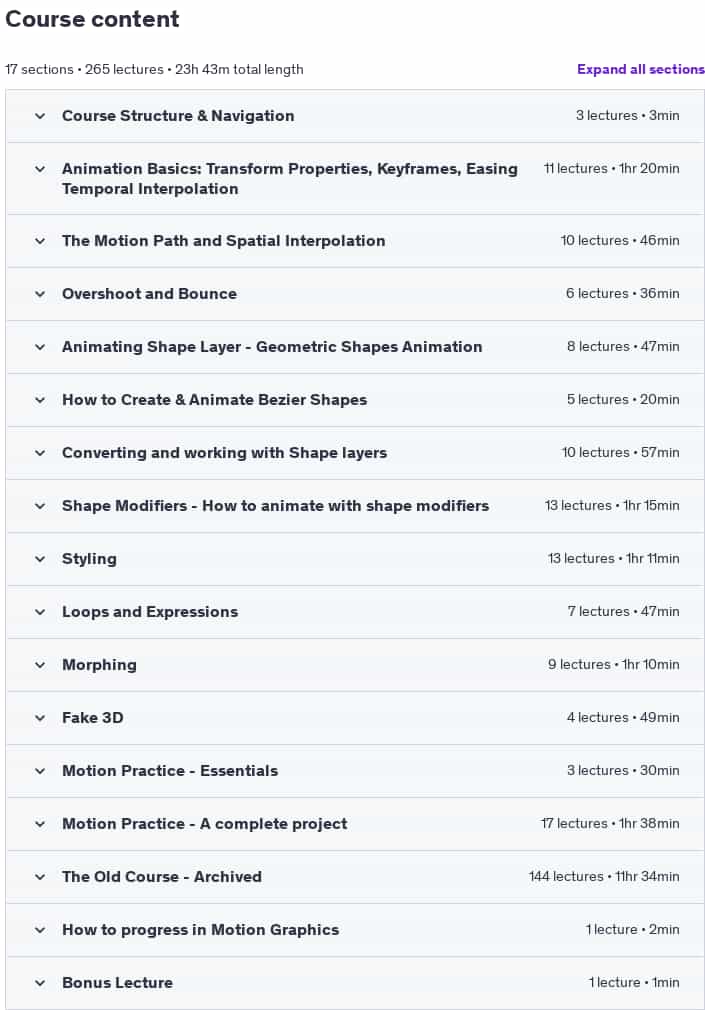Click The Old Course - Archived chevron
Image resolution: width=705 pixels, height=1010 pixels.
point(40,877)
